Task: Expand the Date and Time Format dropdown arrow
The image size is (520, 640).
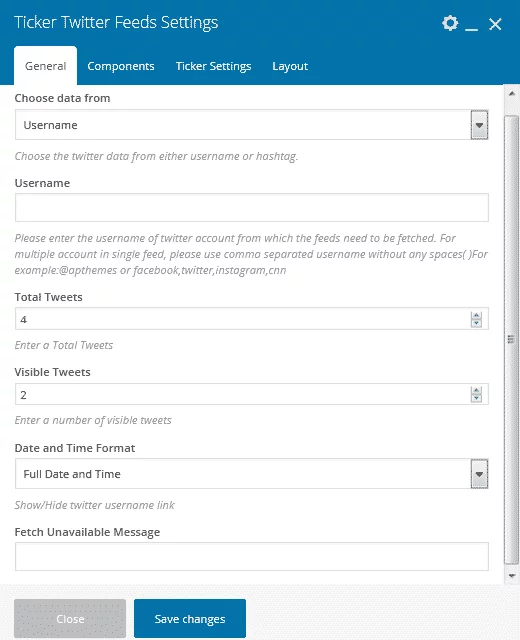Action: click(479, 474)
